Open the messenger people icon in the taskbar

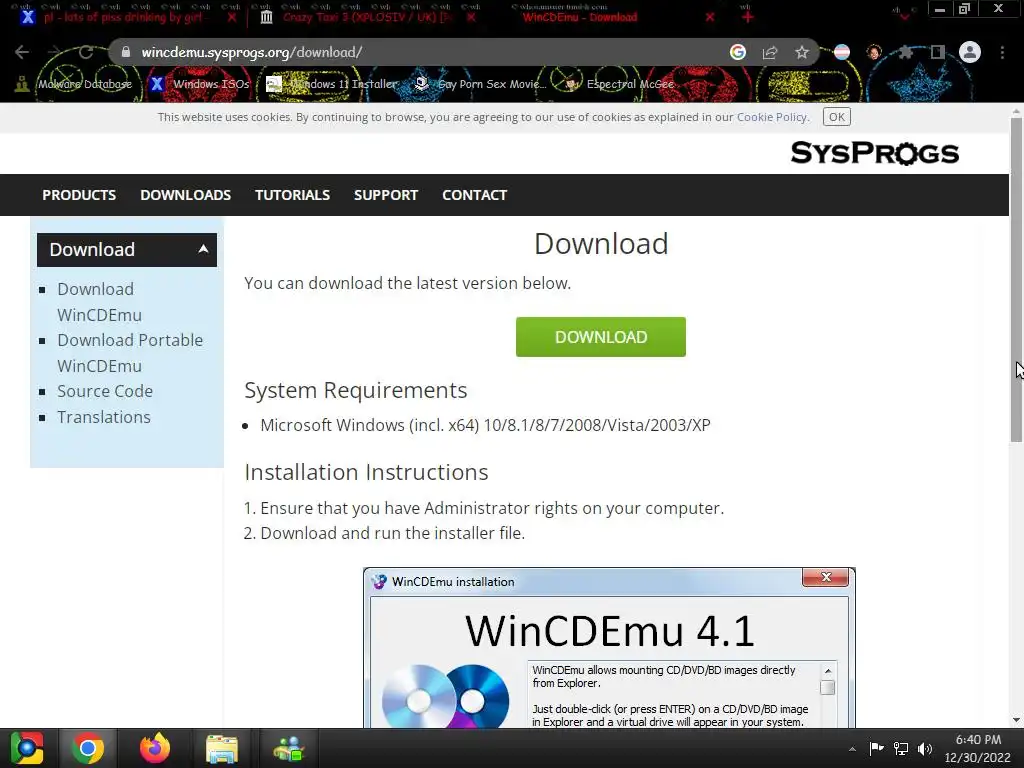288,748
